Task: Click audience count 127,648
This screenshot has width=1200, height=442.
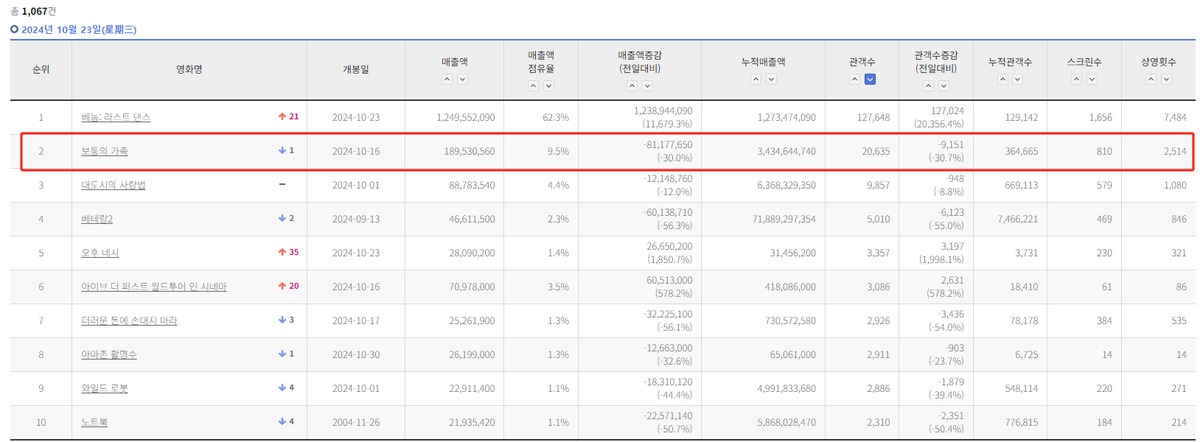Action: [871, 117]
